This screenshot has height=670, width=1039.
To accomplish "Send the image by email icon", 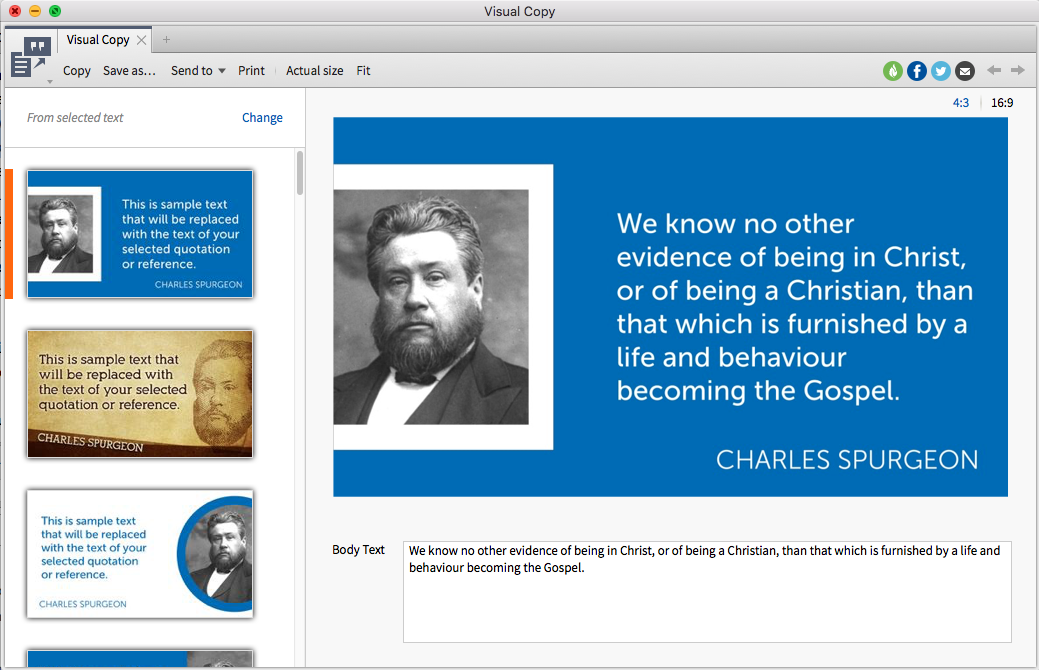I will (964, 71).
